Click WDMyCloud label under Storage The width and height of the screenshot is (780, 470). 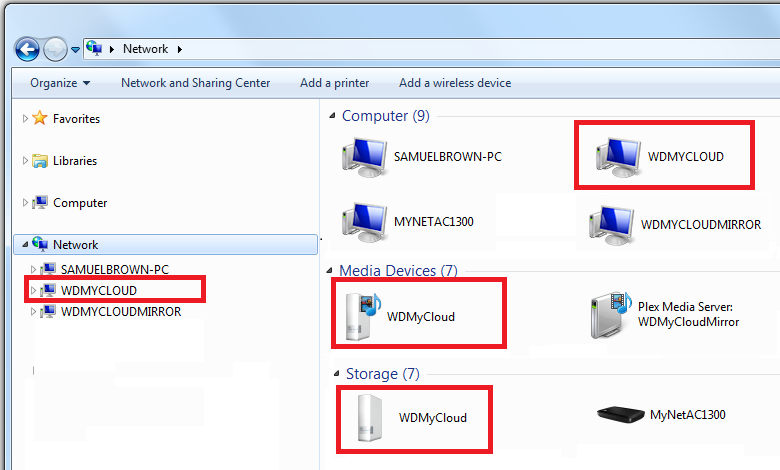pyautogui.click(x=433, y=418)
